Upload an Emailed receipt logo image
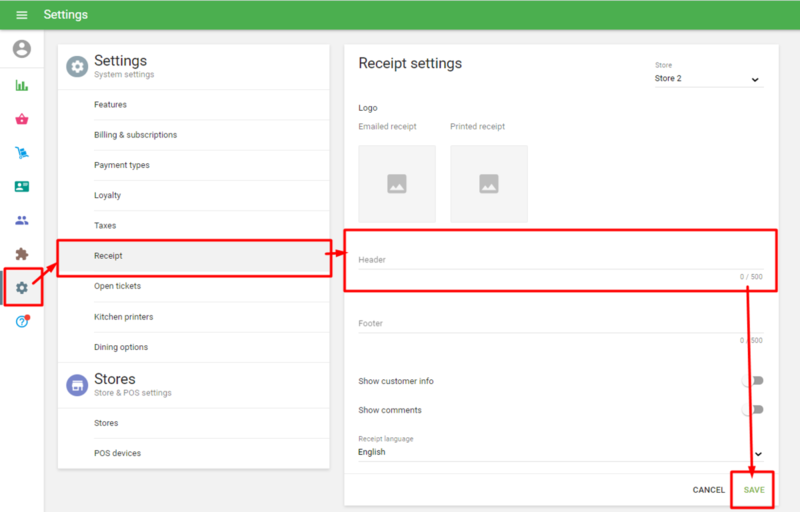Viewport: 800px width, 512px height. point(397,184)
